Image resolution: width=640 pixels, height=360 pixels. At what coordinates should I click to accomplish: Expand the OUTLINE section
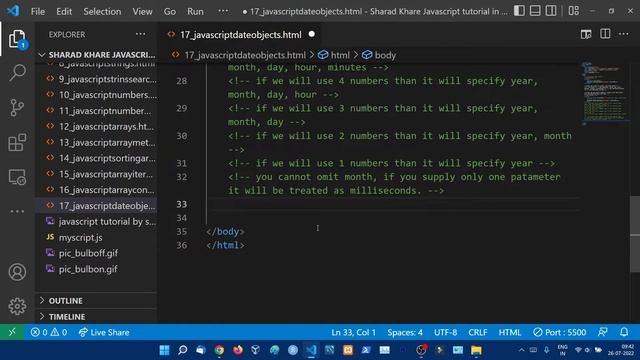pos(97,300)
